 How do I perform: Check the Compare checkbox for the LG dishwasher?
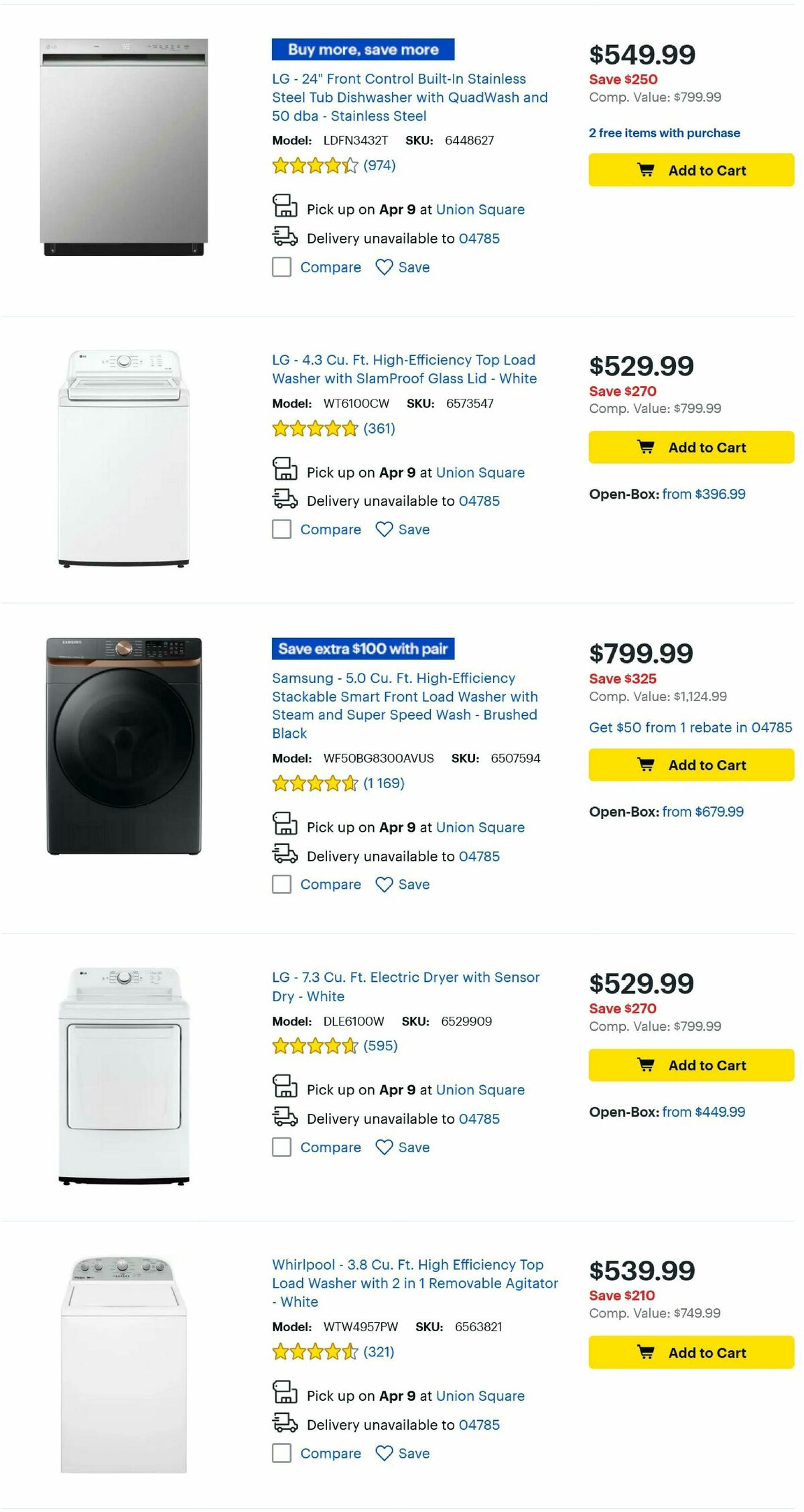(x=281, y=267)
